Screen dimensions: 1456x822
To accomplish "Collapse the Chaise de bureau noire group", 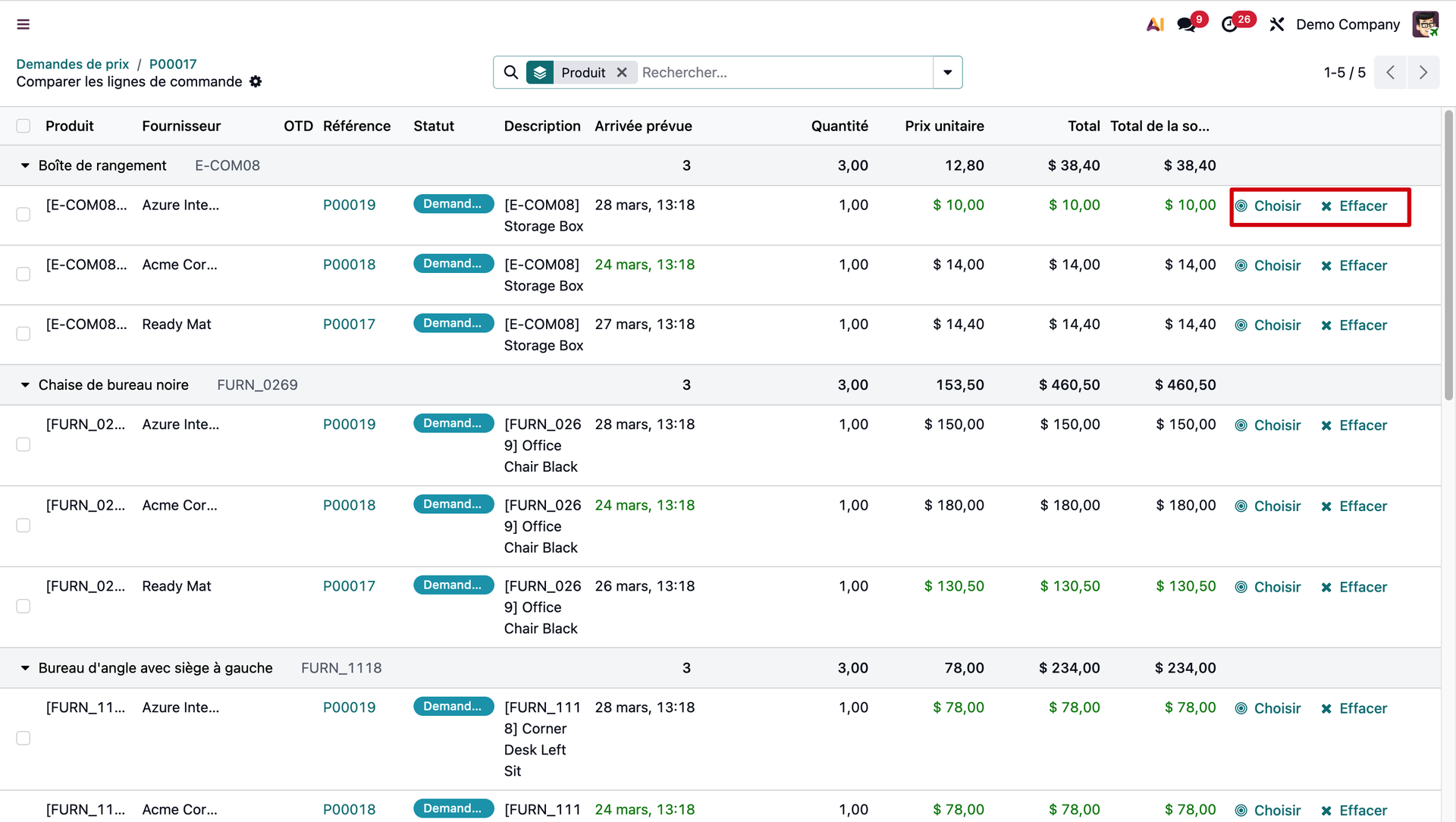I will pyautogui.click(x=25, y=385).
